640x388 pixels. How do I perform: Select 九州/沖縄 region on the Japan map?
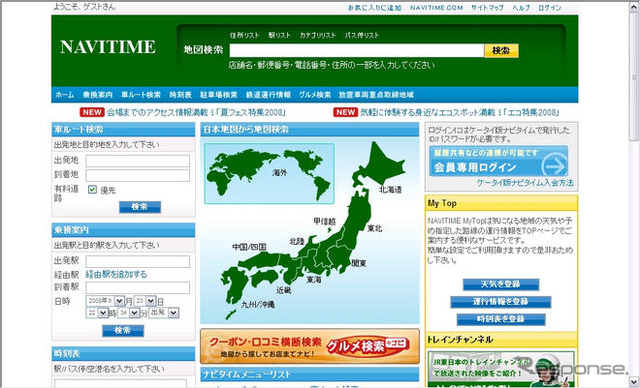click(234, 286)
